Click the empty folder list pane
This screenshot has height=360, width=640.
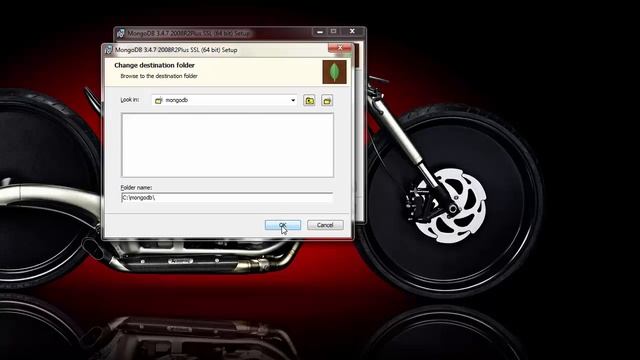click(x=227, y=145)
